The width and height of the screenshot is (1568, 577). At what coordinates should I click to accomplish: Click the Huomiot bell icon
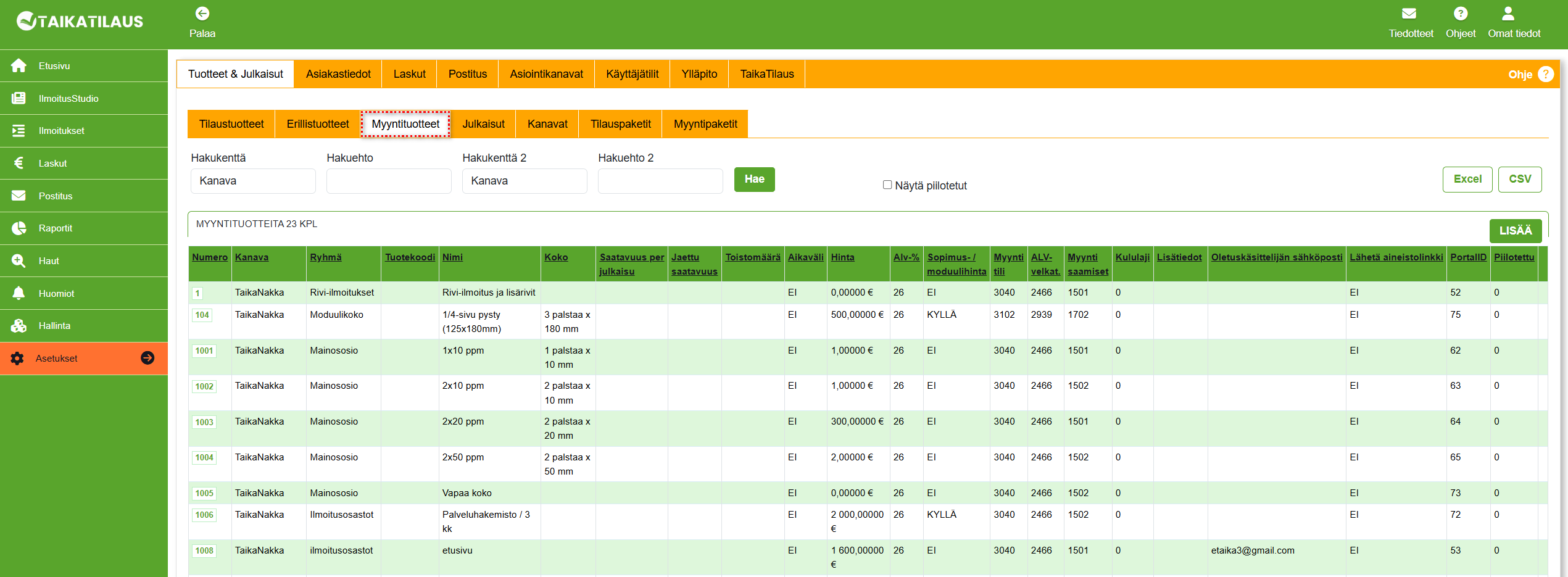tap(19, 293)
